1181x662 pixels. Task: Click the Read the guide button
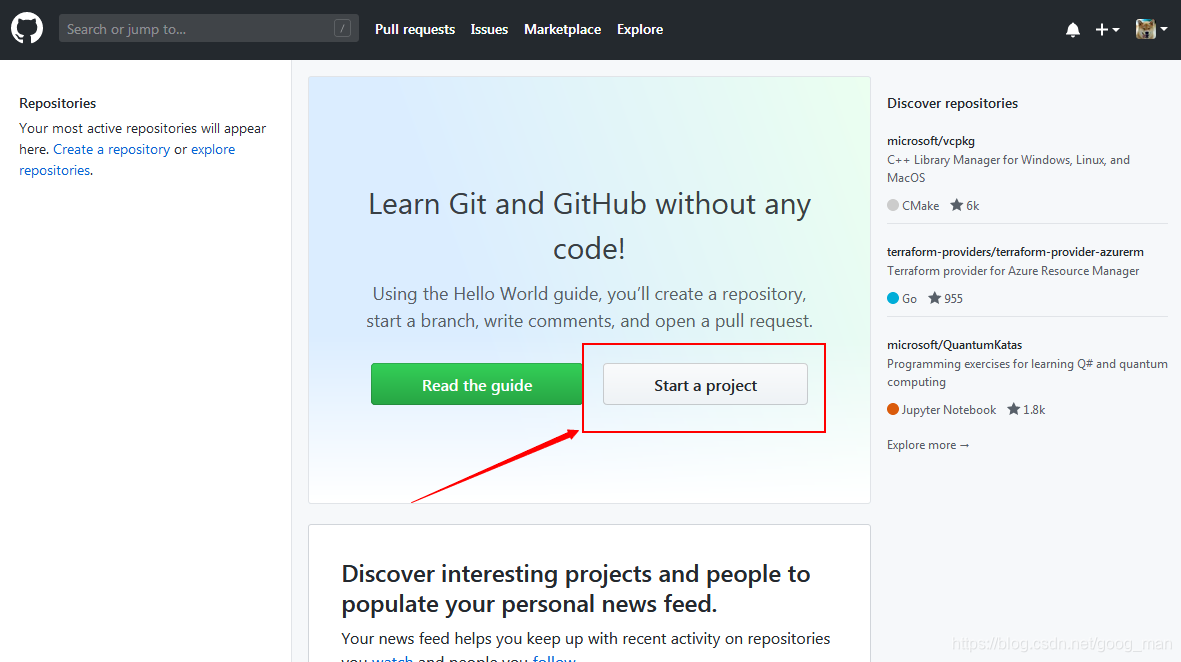pos(477,384)
